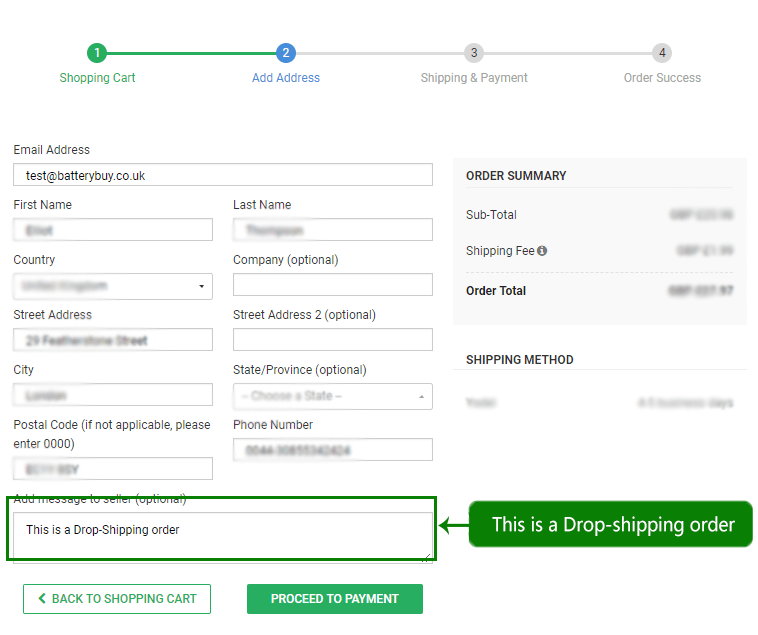The image size is (758, 635).
Task: Click the Last Name input
Action: [332, 230]
